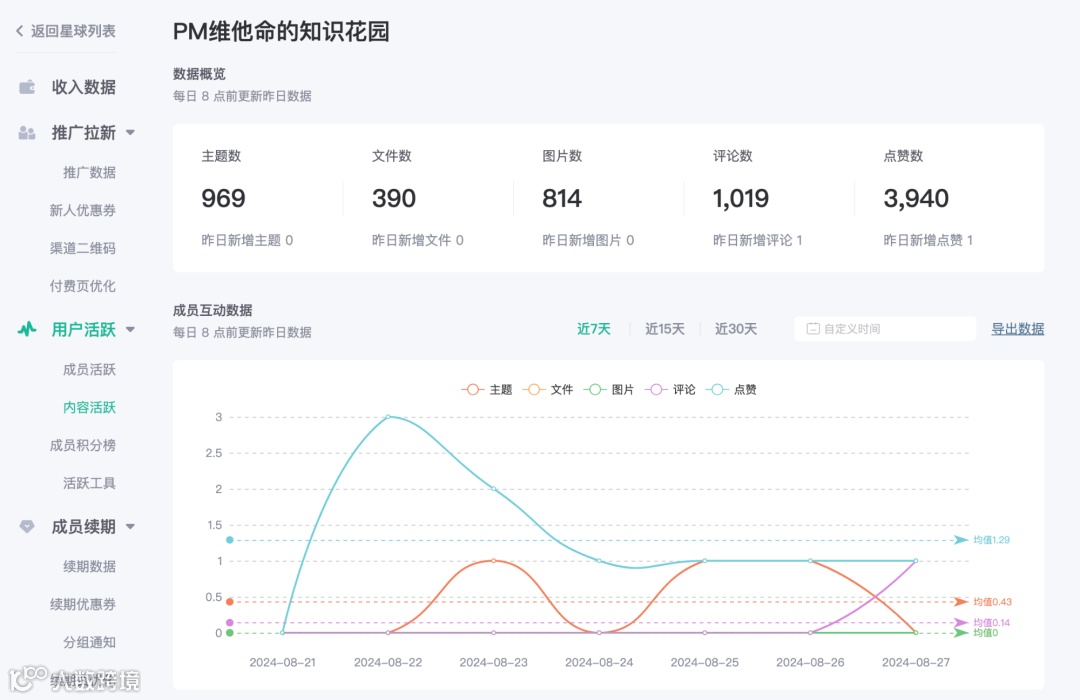The width and height of the screenshot is (1080, 700).
Task: Select the 近30天 time range tab
Action: 736,328
